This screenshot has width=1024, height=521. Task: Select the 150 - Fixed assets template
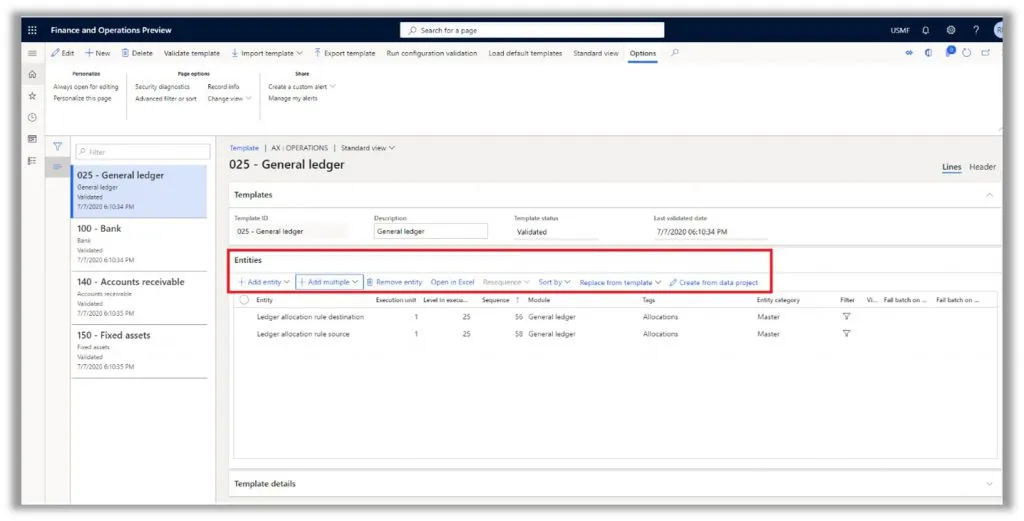(139, 352)
